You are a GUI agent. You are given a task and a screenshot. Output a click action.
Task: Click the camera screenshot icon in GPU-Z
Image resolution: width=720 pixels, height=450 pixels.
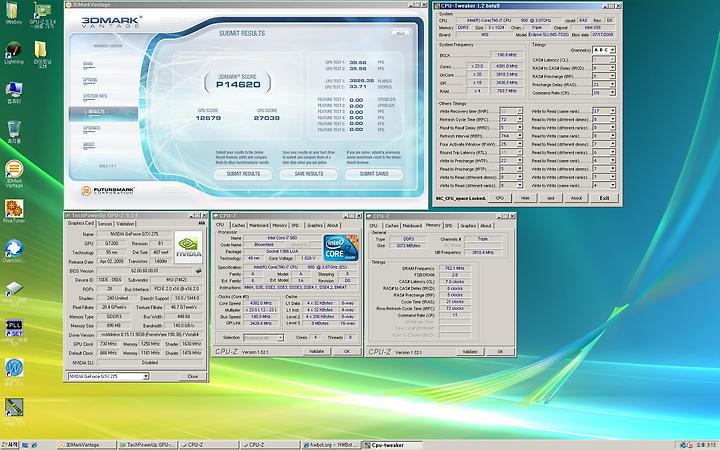201,223
